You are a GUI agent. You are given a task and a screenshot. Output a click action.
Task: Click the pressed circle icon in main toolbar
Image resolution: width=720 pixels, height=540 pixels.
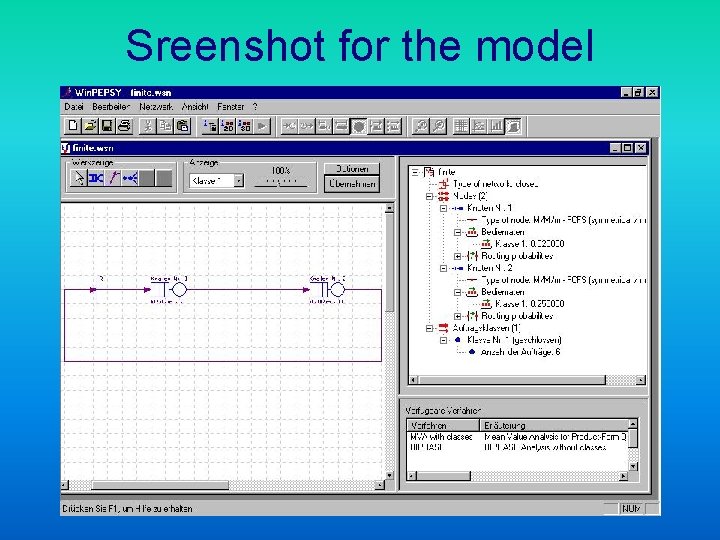click(359, 126)
